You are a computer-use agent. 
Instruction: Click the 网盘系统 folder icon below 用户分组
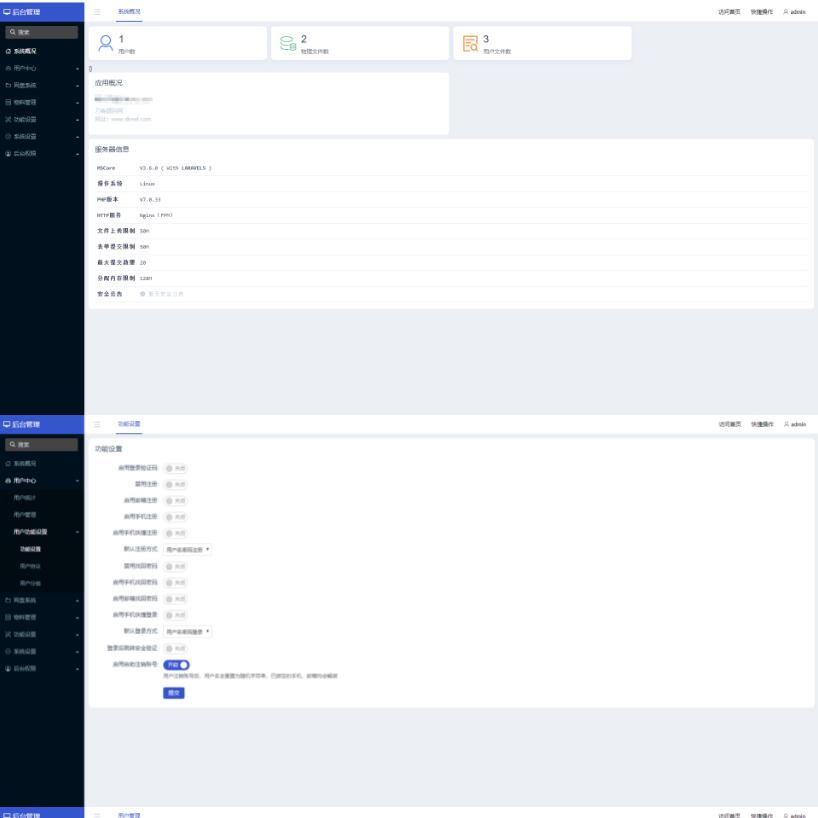tap(9, 600)
